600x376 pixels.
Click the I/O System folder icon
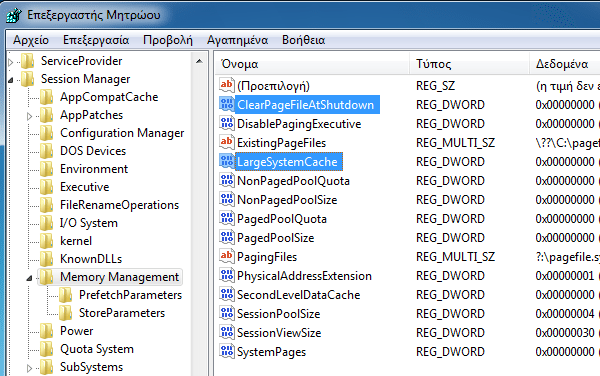click(x=47, y=223)
